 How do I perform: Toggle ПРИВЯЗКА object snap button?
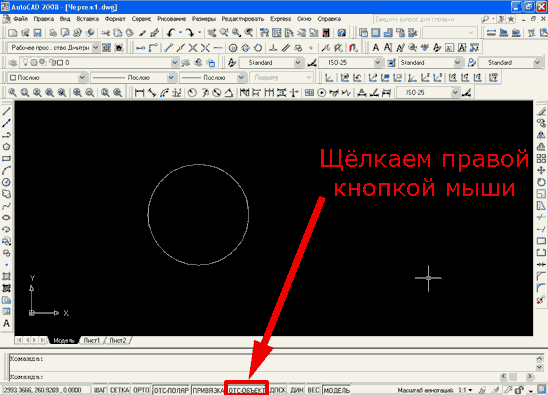tap(208, 390)
